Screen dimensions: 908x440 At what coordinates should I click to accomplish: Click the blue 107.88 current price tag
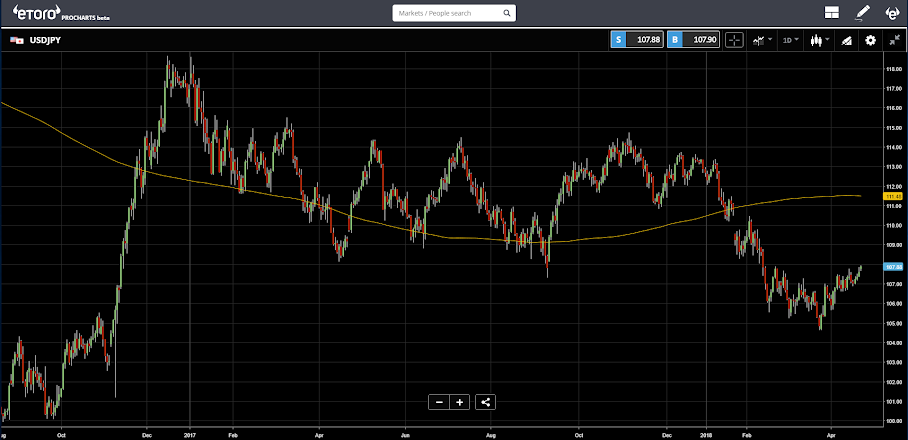click(x=893, y=267)
